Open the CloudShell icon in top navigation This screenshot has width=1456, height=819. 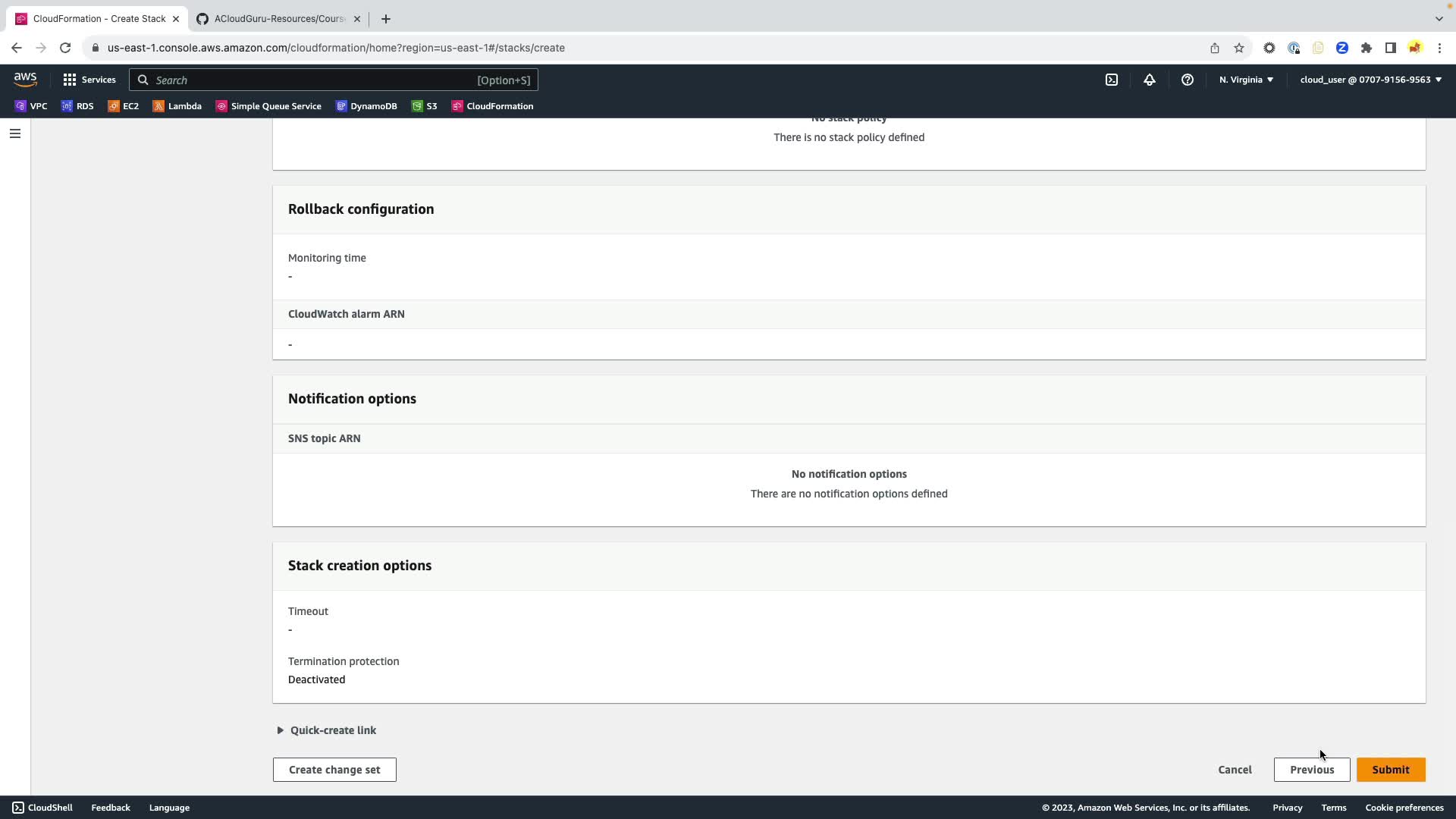pos(1111,80)
